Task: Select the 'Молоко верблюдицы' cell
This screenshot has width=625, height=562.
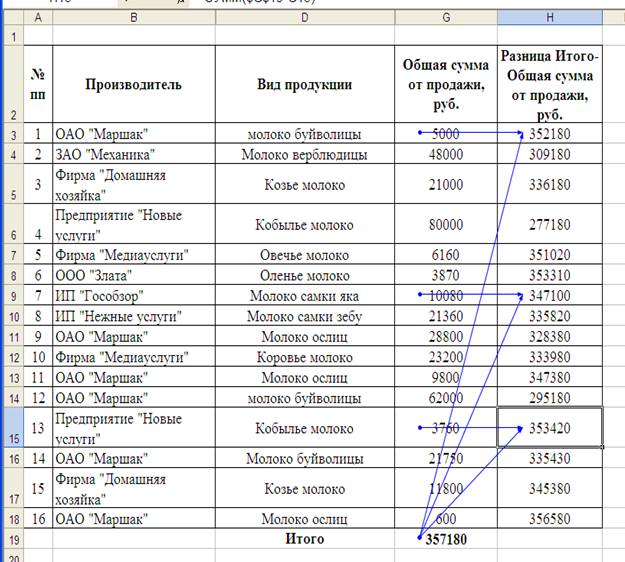Action: (304, 155)
